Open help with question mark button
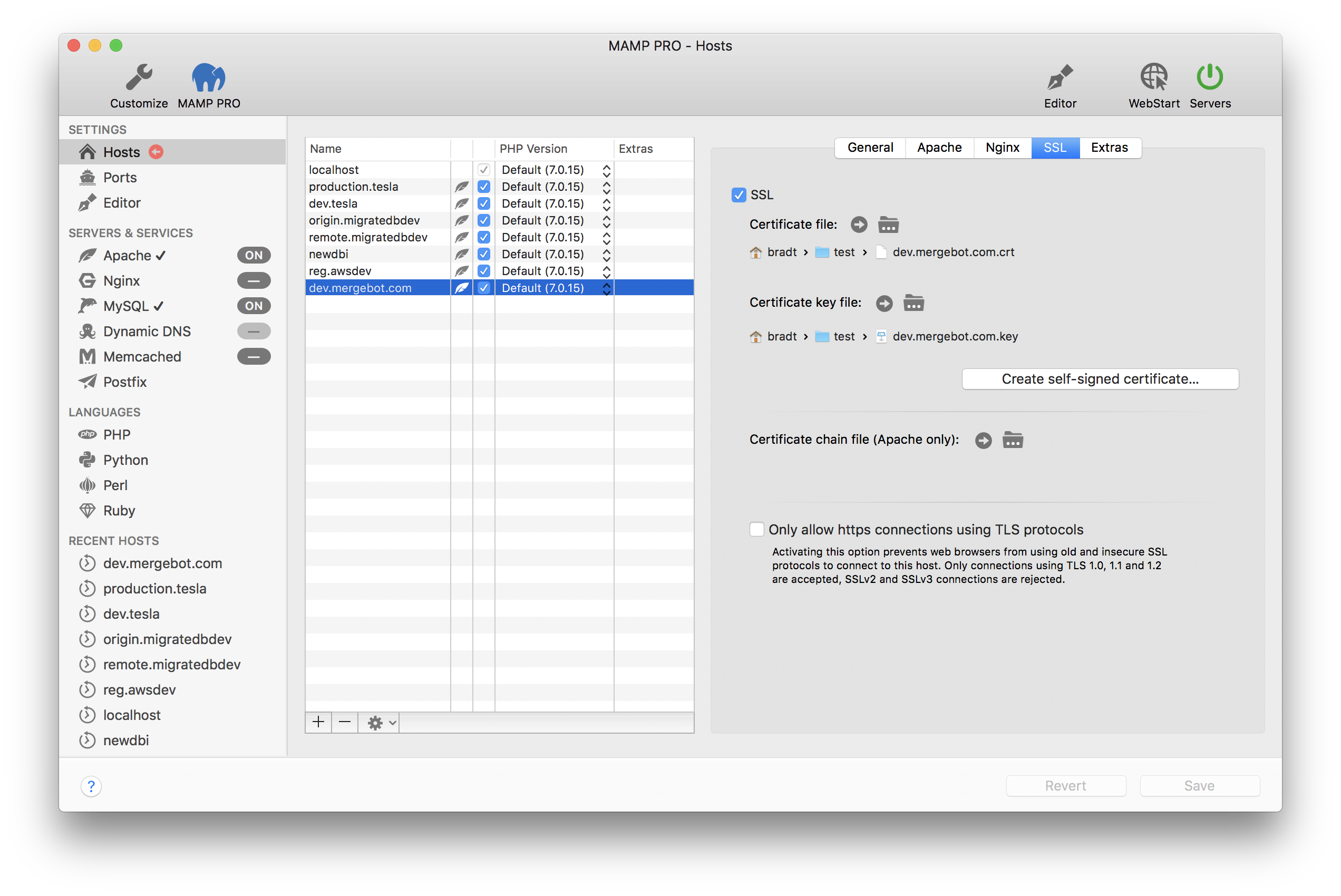The height and width of the screenshot is (896, 1341). point(91,786)
